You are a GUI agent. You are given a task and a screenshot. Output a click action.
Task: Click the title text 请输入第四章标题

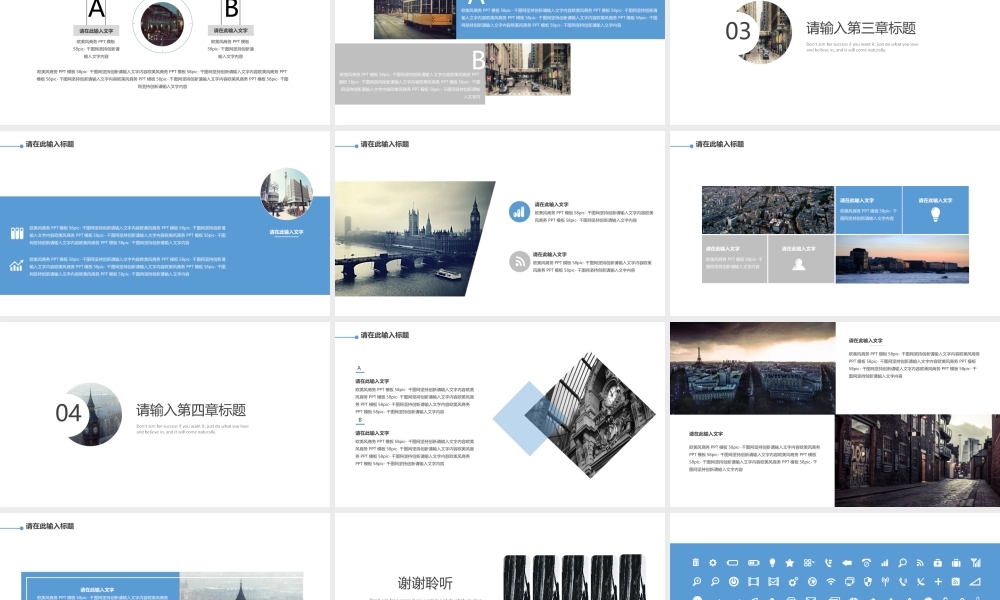[191, 410]
